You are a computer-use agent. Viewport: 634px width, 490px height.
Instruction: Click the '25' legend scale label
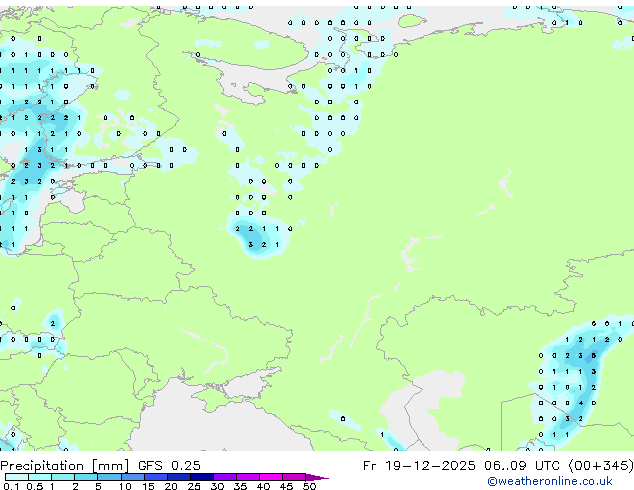[x=194, y=486]
